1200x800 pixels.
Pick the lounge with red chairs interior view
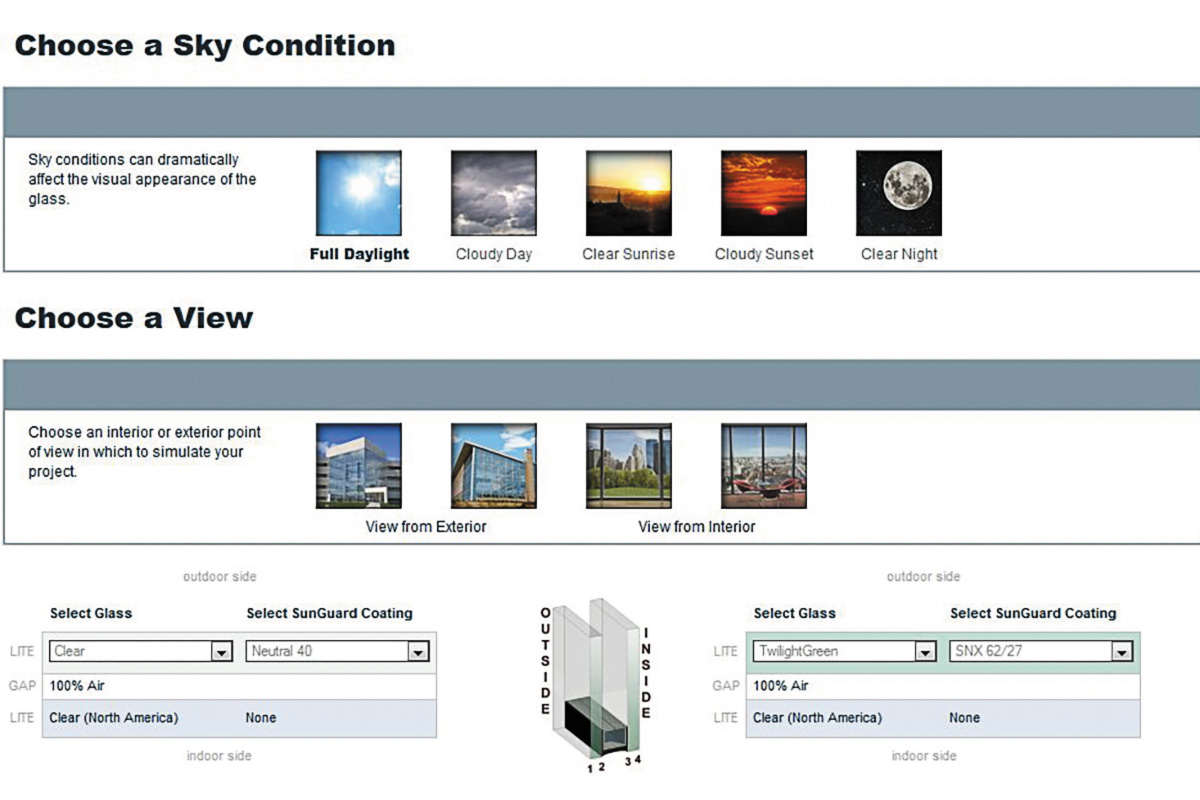[x=764, y=466]
